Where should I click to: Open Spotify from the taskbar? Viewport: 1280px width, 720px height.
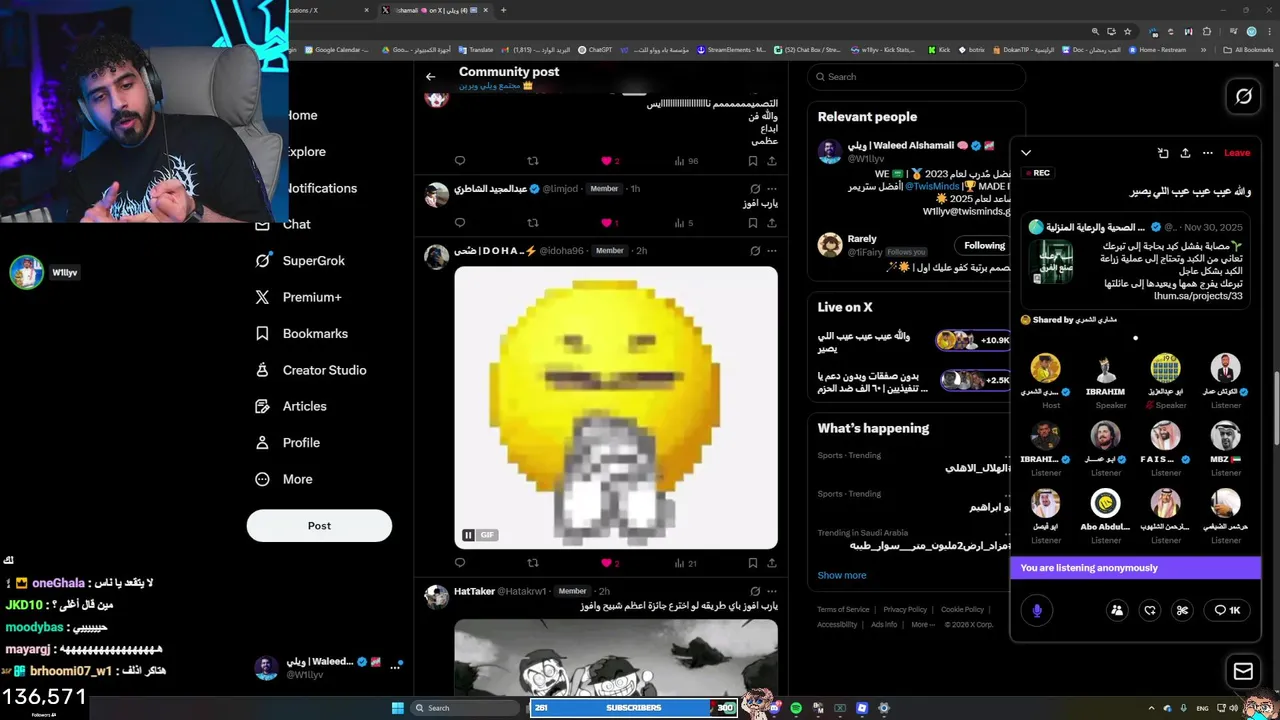point(796,708)
